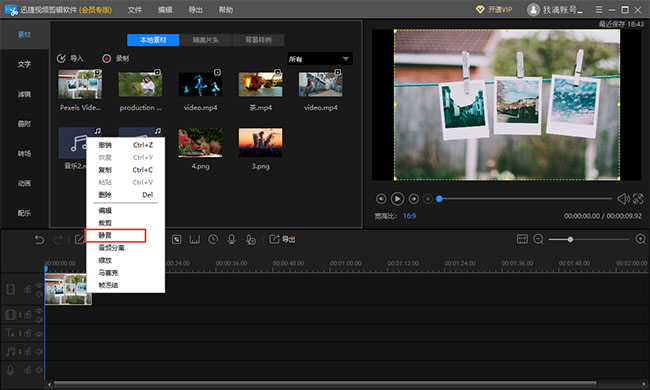
Task: Hide the picture-in-picture track with eye
Action: point(39,311)
